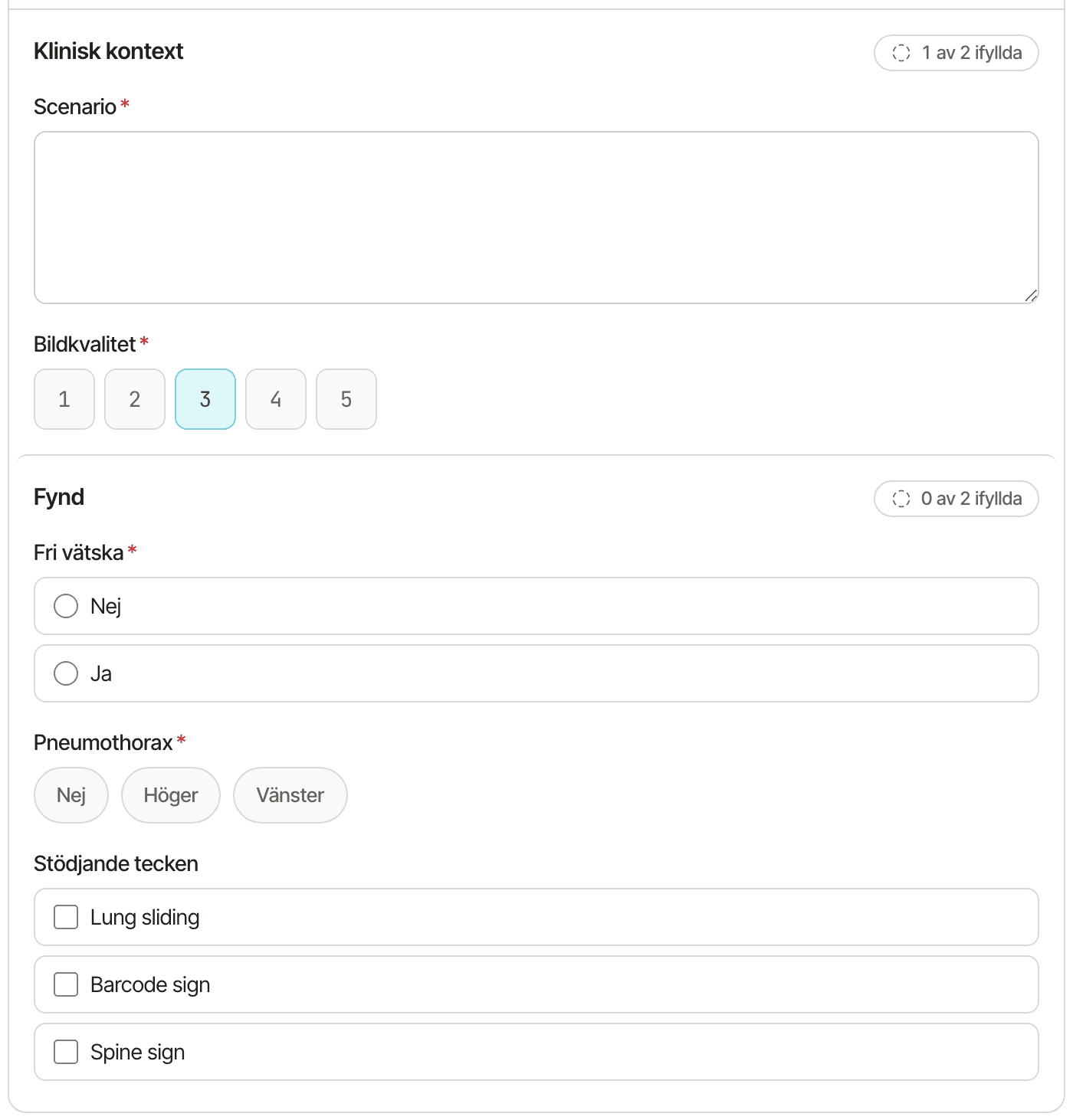Click the Klinisk kontext heading

(x=109, y=51)
